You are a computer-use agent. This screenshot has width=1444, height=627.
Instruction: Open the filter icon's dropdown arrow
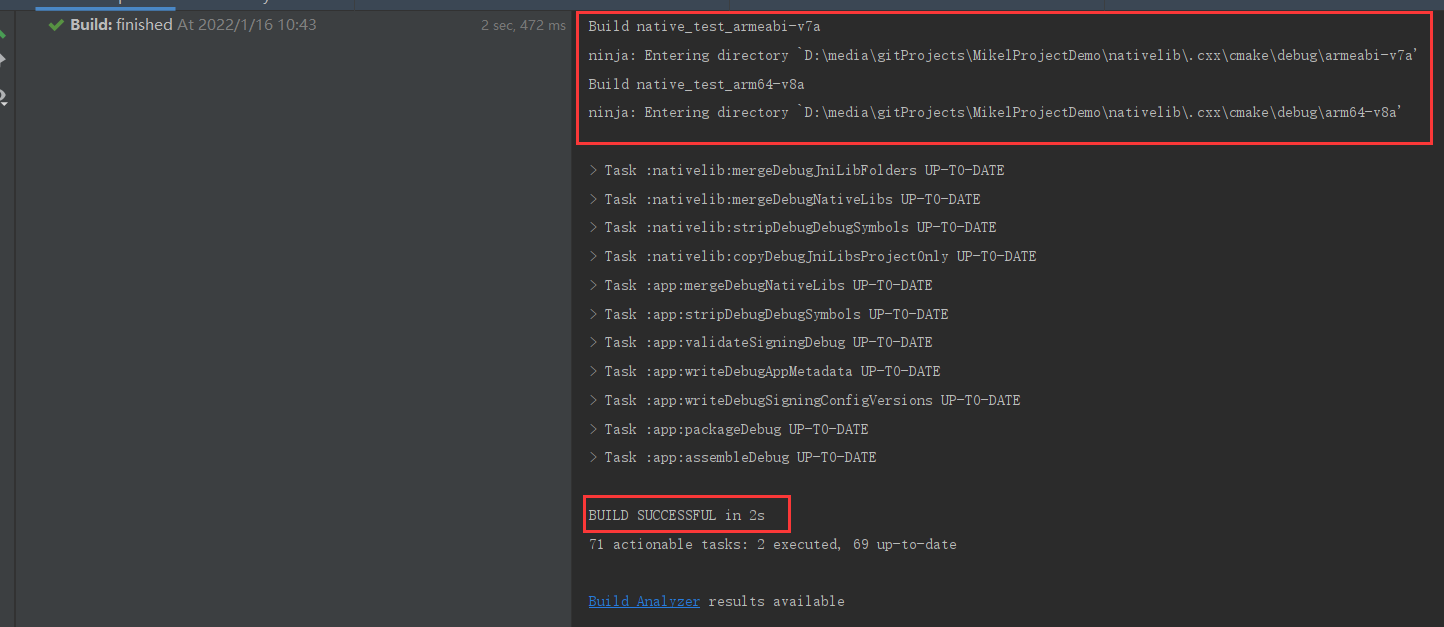[5, 104]
